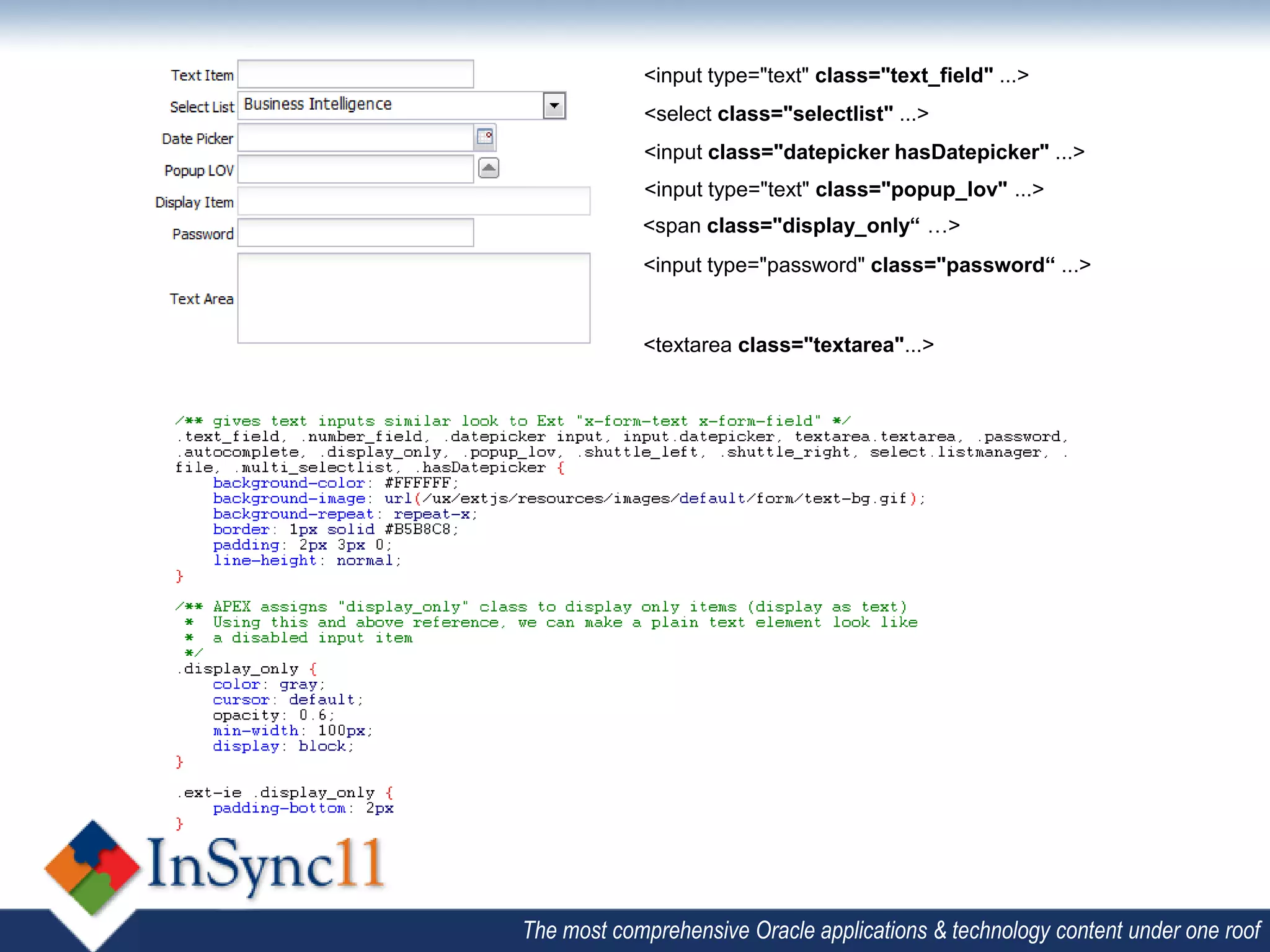Click the class="popup_lov" code line

(x=844, y=190)
